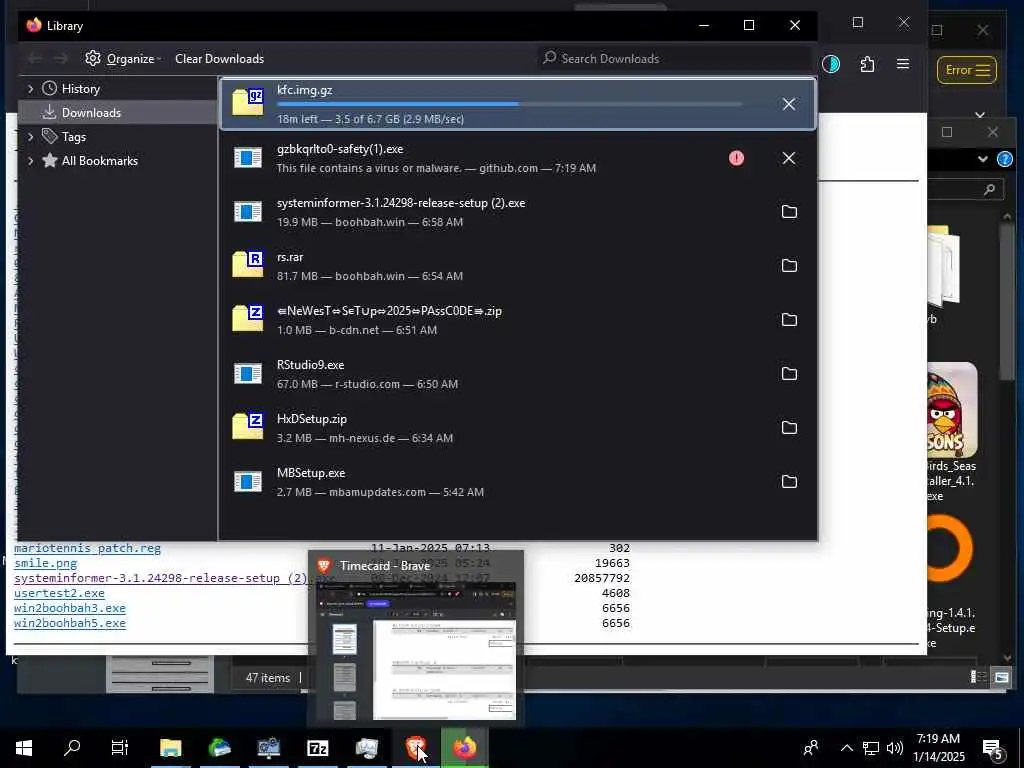Viewport: 1024px width, 768px height.
Task: Show RStudio9.exe in its containing folder
Action: 789,374
